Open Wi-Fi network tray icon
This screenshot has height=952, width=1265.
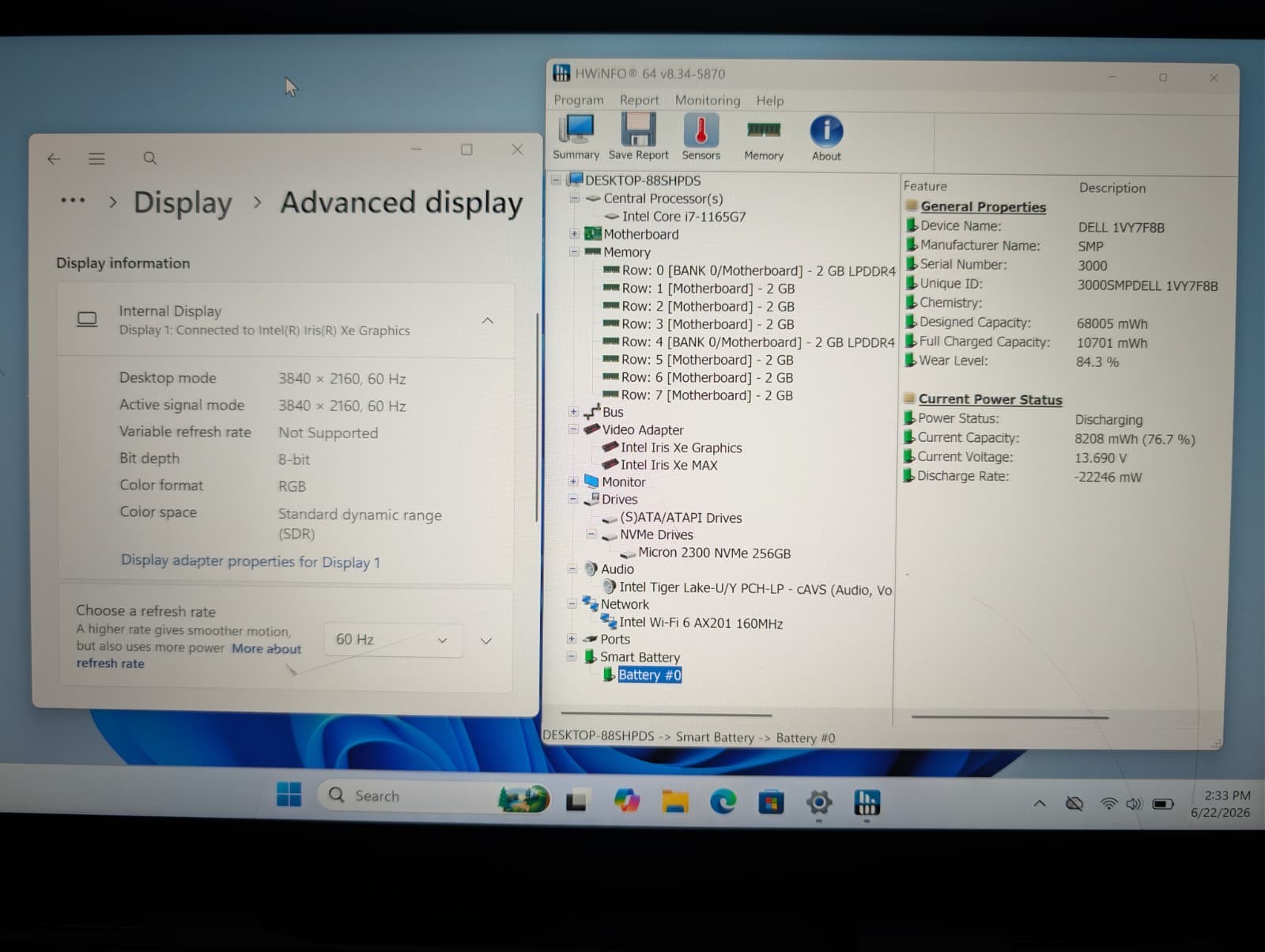[1108, 804]
